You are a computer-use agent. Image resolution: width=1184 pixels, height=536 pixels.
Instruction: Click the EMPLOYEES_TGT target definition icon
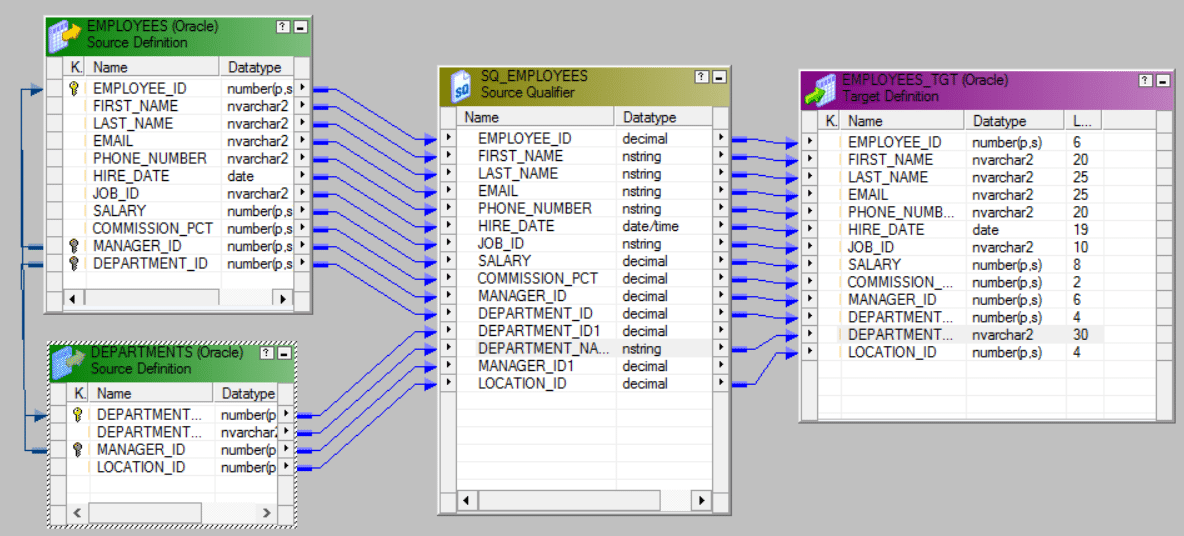(820, 88)
